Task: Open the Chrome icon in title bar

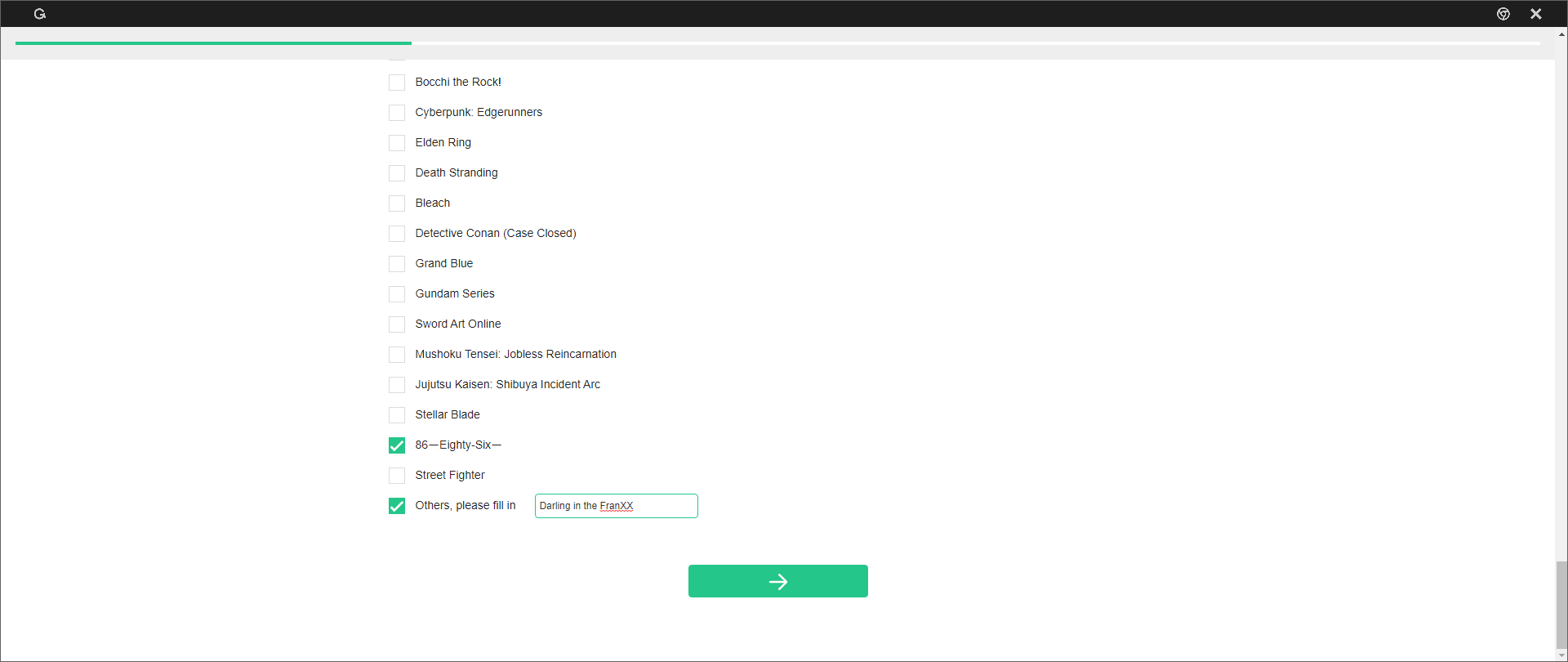Action: tap(1503, 14)
